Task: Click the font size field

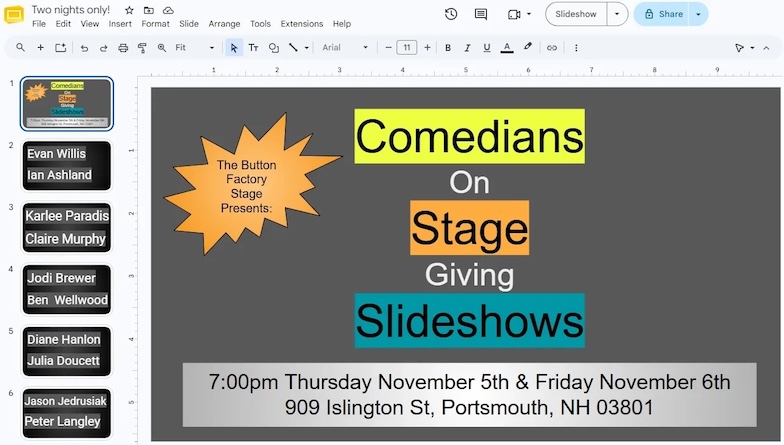Action: pyautogui.click(x=407, y=48)
